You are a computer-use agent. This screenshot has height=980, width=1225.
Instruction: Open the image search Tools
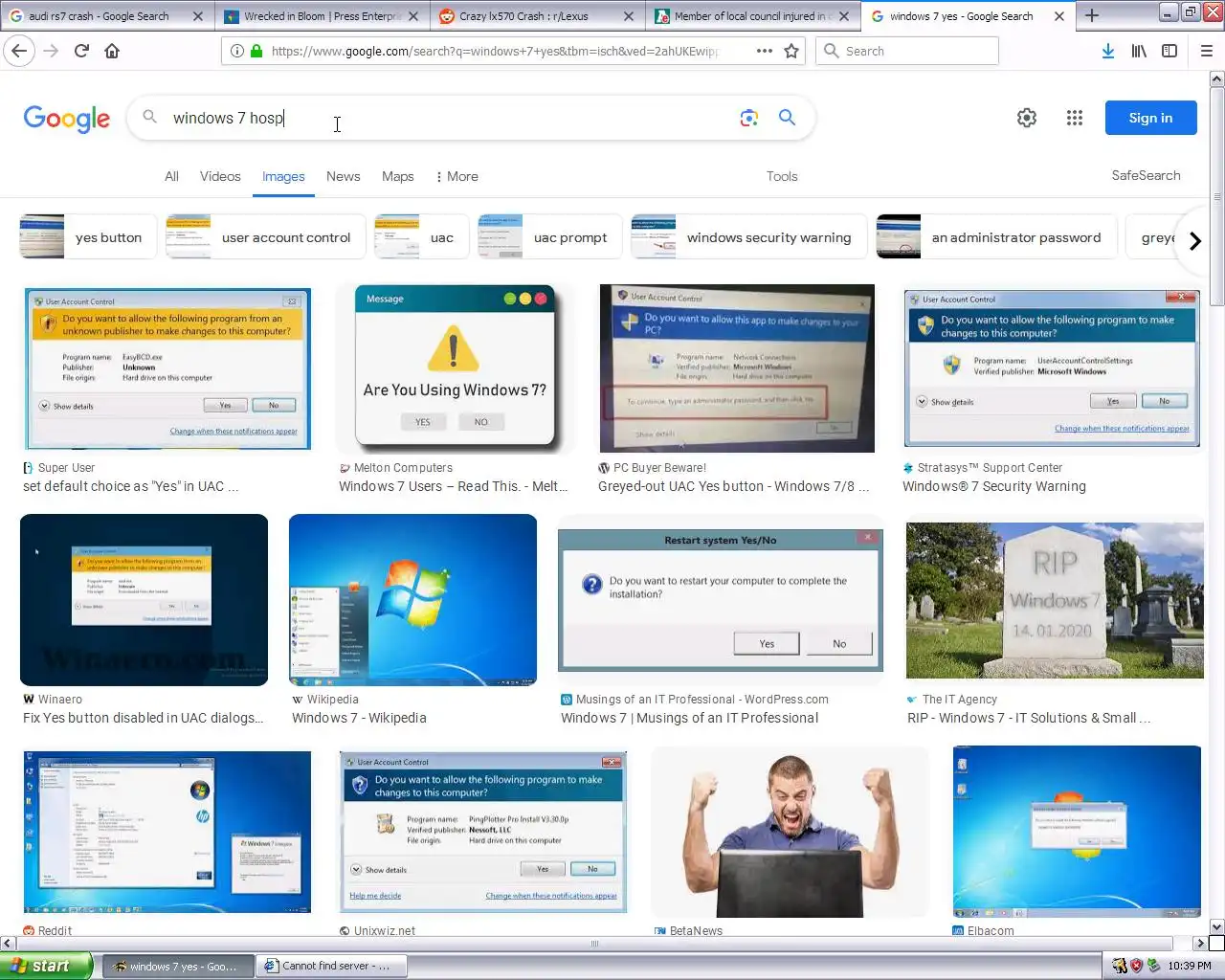pos(782,176)
